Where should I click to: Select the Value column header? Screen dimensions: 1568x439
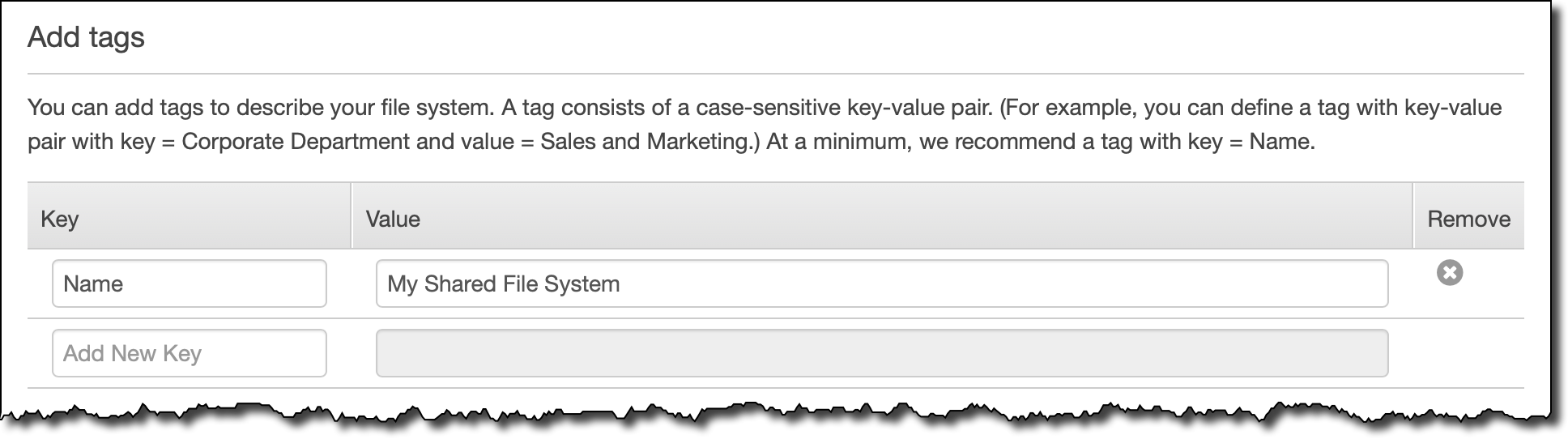pos(393,219)
